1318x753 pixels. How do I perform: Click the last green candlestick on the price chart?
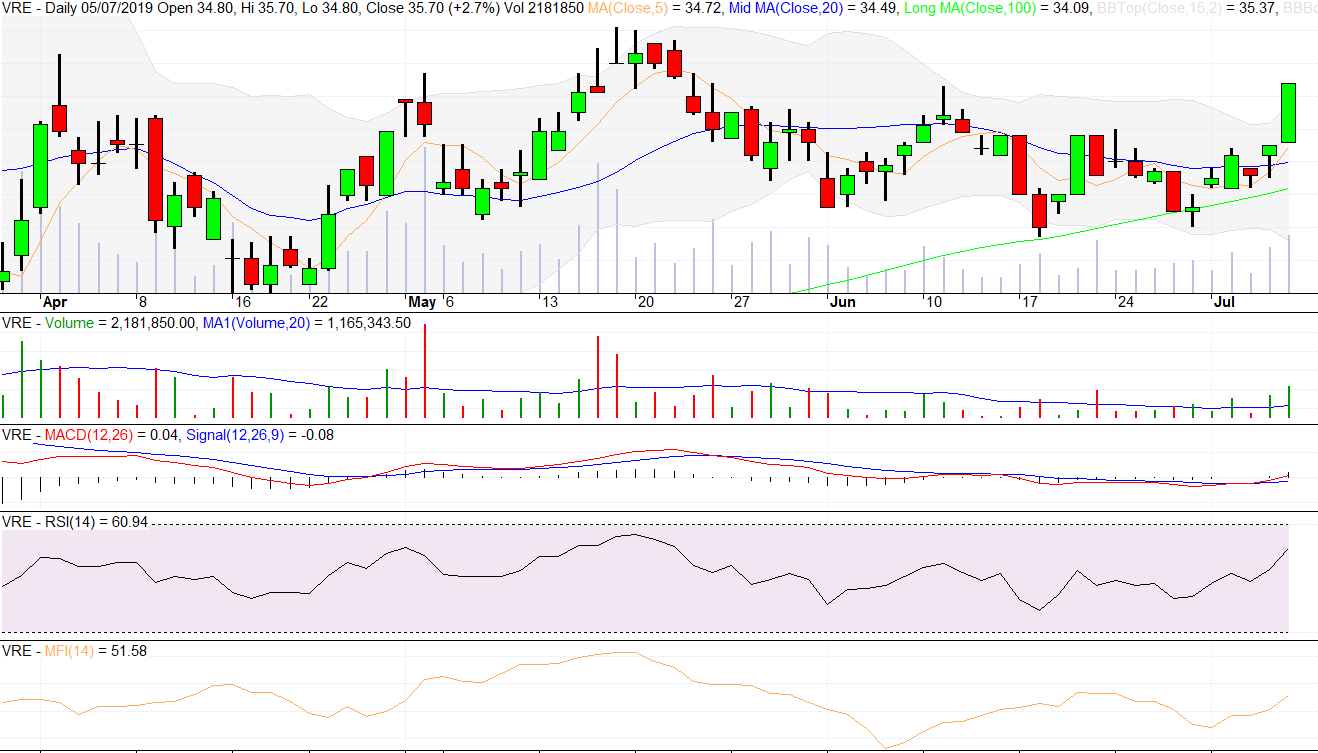tap(1288, 113)
